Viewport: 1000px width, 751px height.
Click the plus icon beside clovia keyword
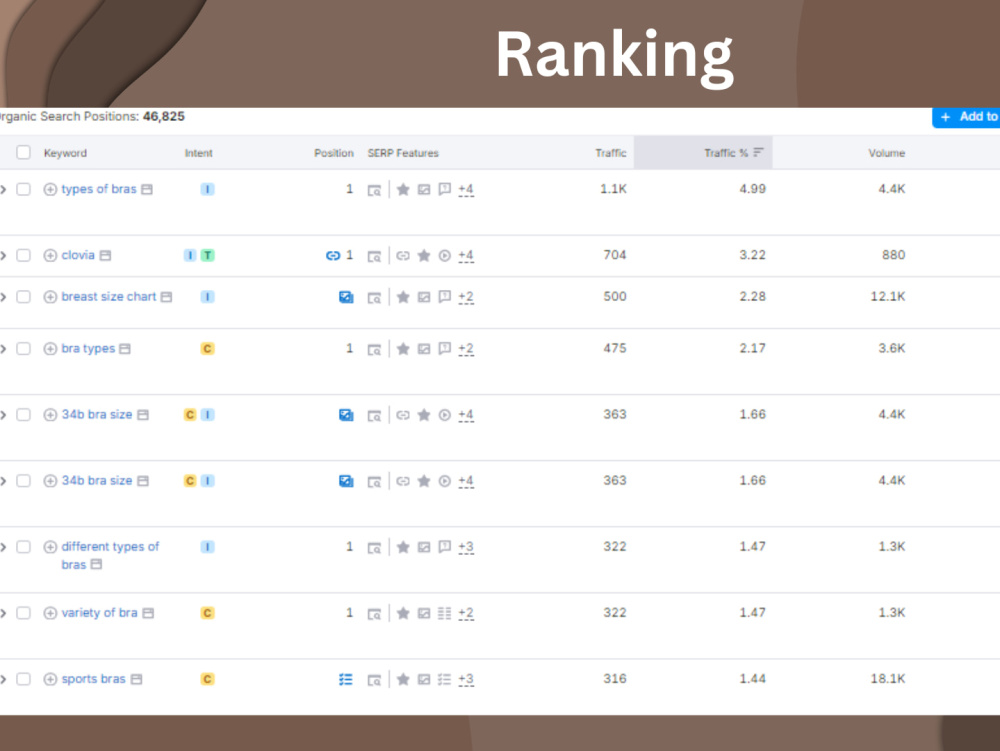50,256
